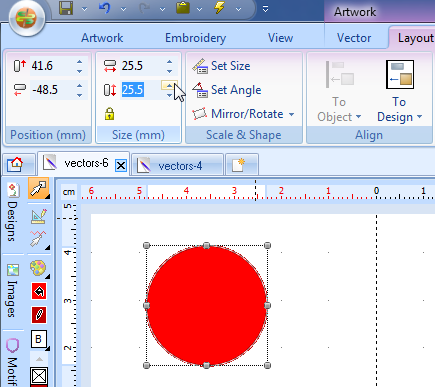
Task: Open the Images side panel
Action: pyautogui.click(x=13, y=292)
